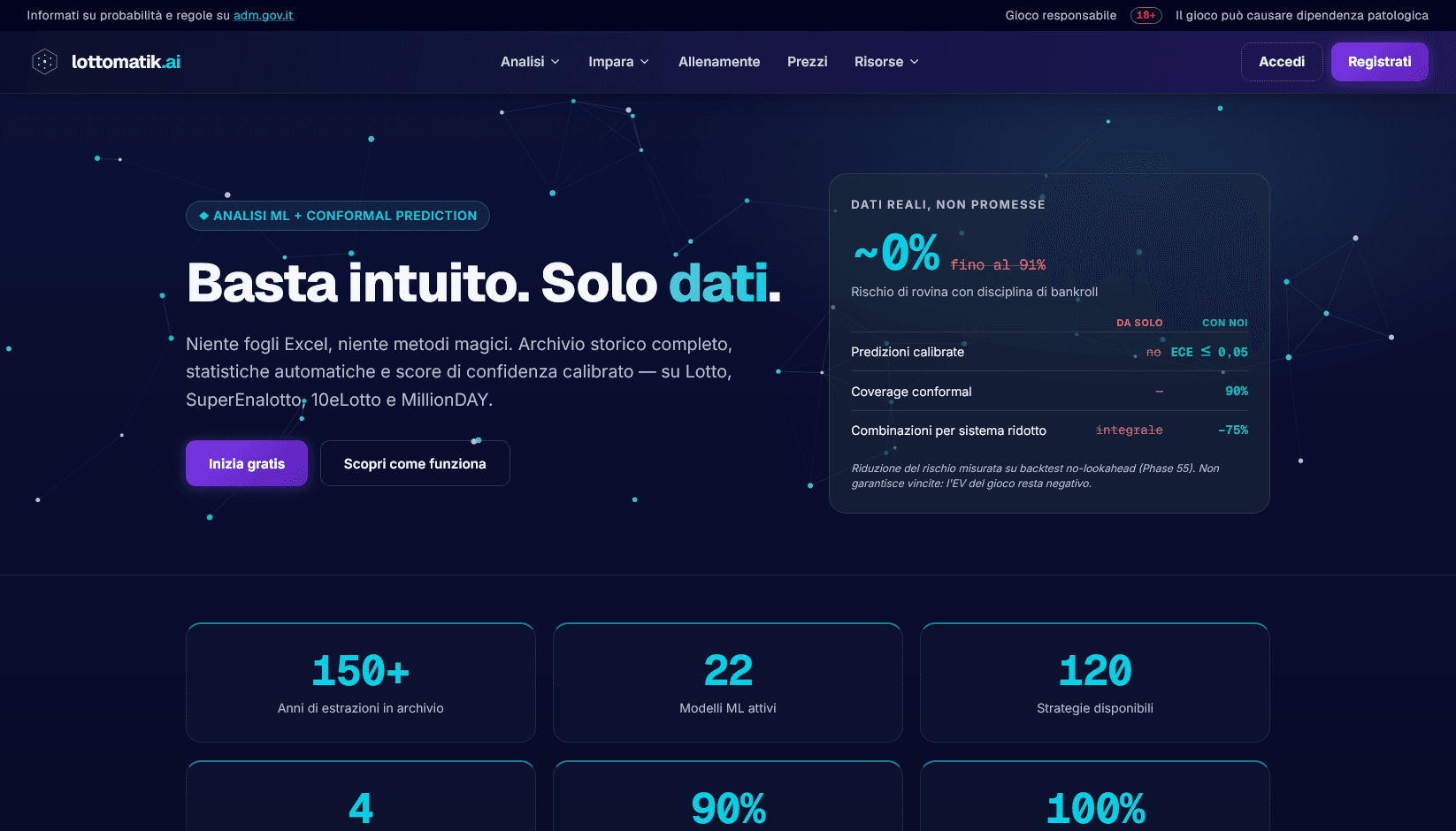Click the ~0% risk figure
The width and height of the screenshot is (1456, 831).
tap(896, 253)
